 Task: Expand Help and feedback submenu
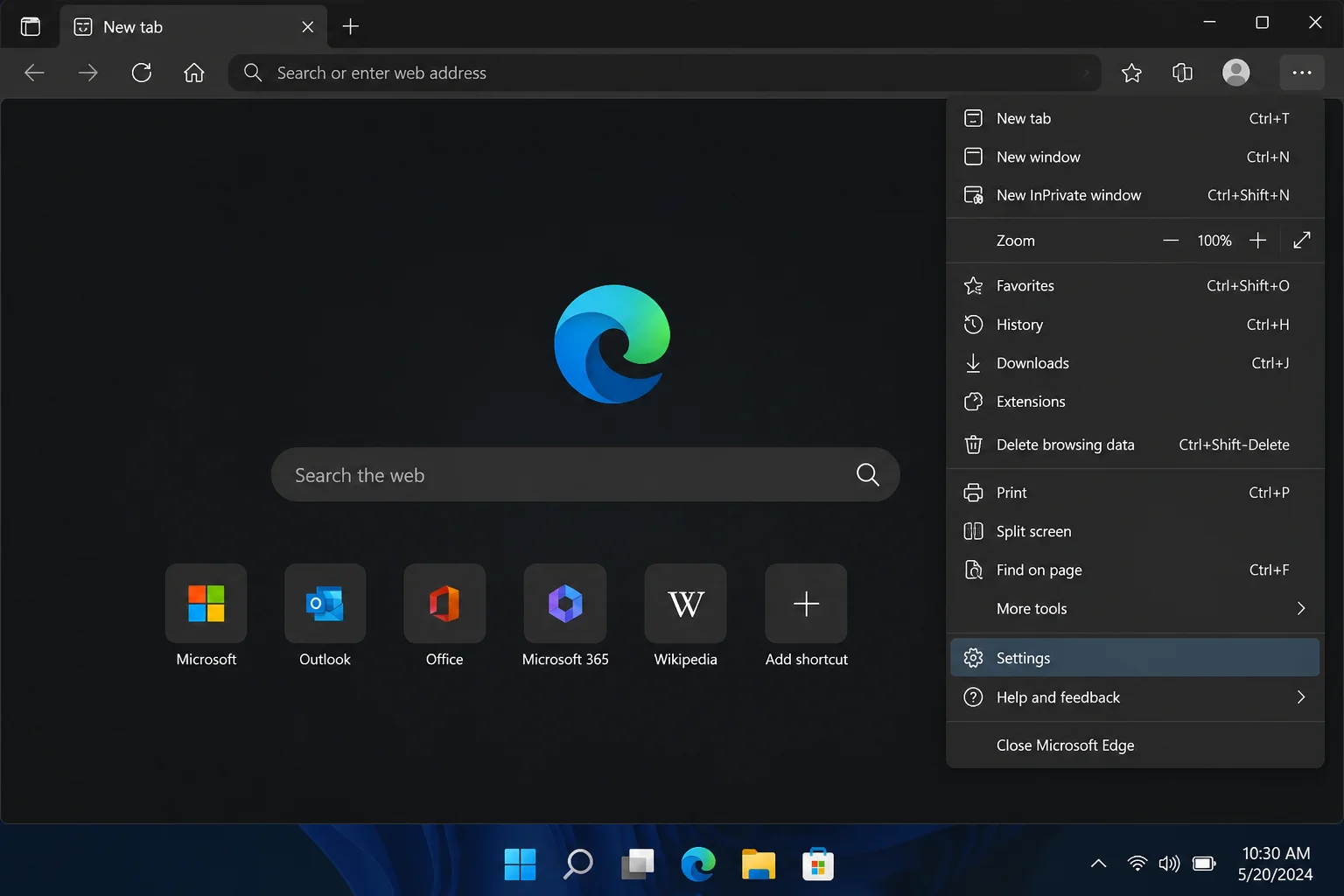(x=1135, y=697)
